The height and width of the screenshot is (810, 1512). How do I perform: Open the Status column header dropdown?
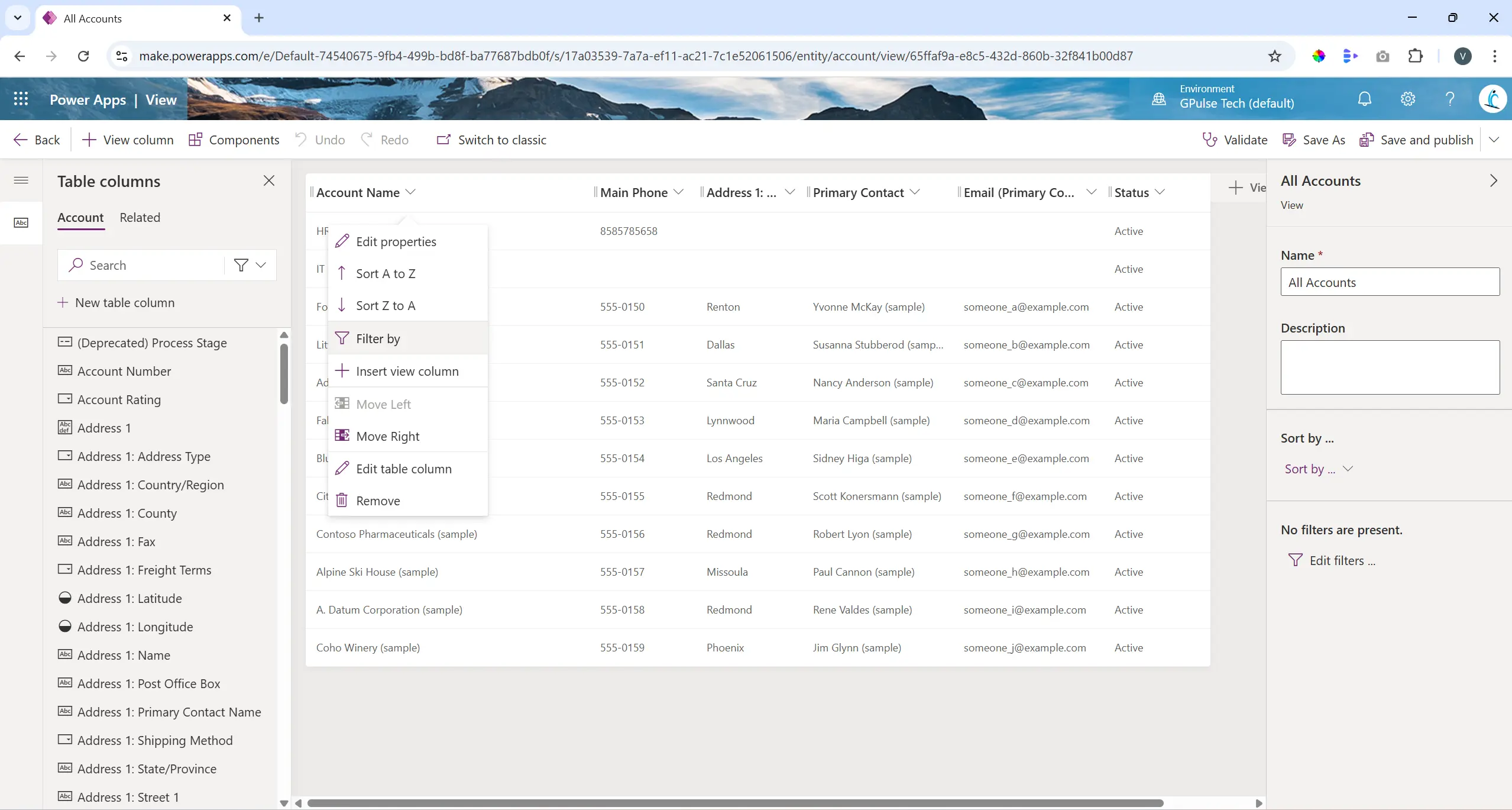(1161, 191)
